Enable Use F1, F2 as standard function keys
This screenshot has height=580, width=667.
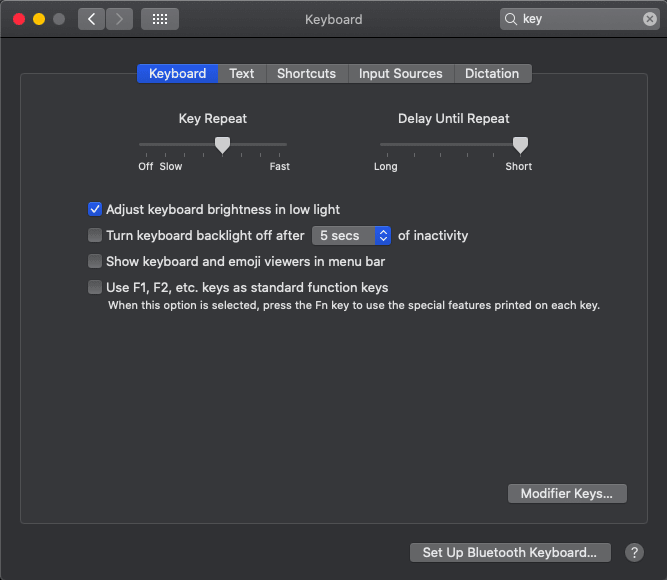pyautogui.click(x=95, y=287)
